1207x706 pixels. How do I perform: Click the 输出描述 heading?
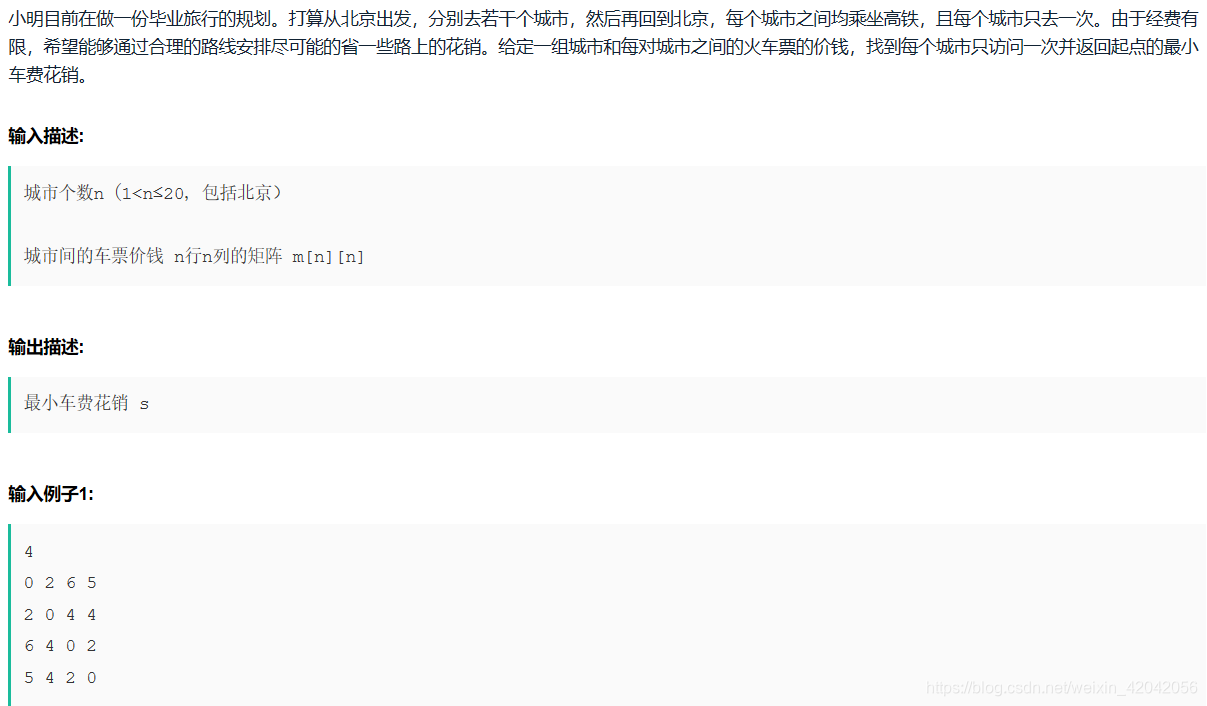pyautogui.click(x=46, y=347)
